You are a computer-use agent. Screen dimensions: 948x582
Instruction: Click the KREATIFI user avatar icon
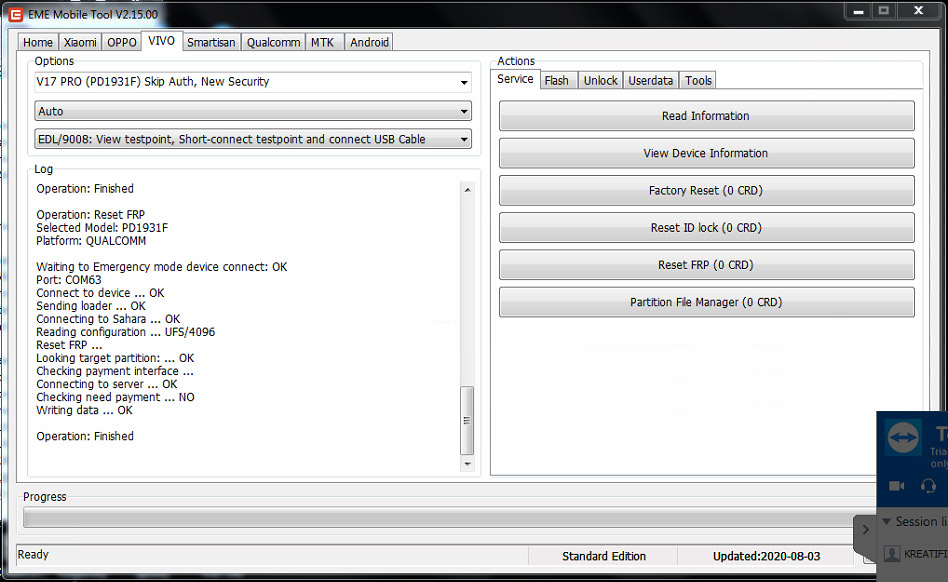point(892,554)
